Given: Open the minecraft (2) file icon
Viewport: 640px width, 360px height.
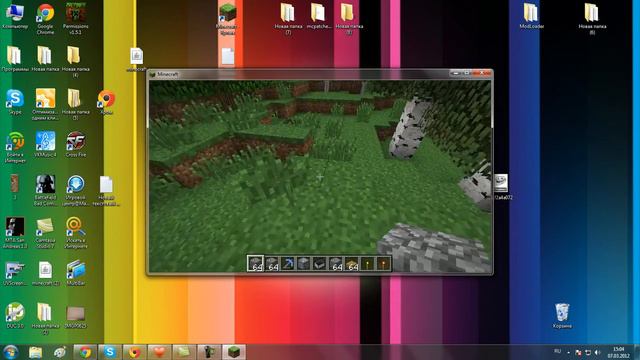Looking at the screenshot, I should point(45,273).
